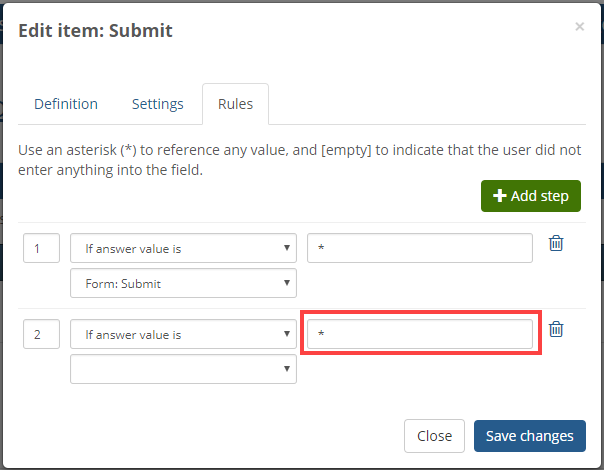Dismiss the dialog with the X icon
Viewport: 604px width, 470px height.
579,27
